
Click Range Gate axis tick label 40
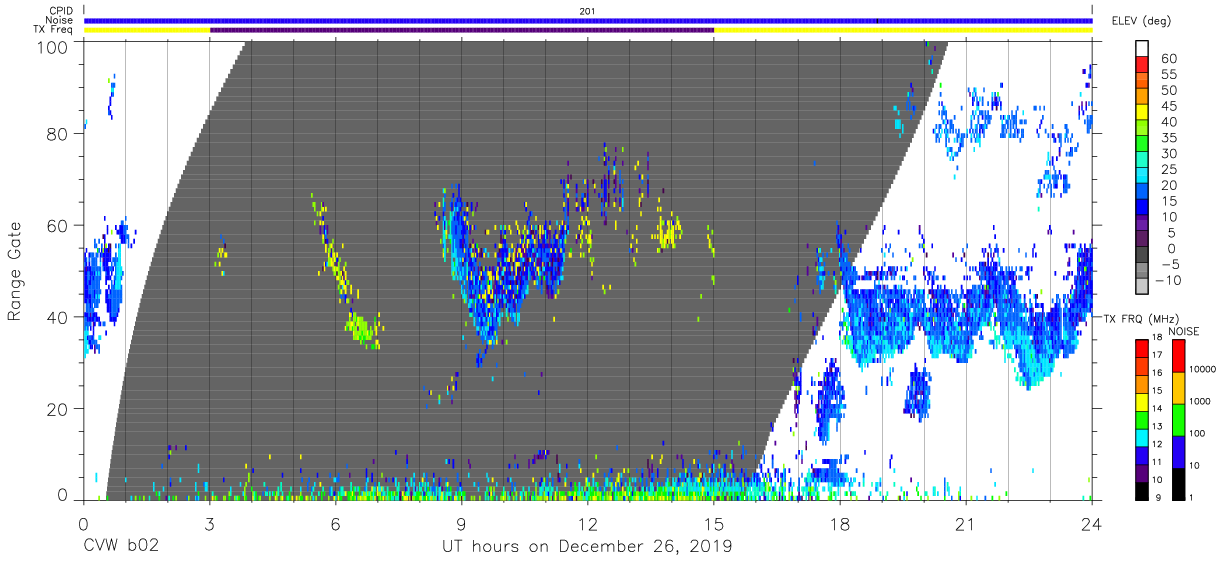click(x=56, y=317)
